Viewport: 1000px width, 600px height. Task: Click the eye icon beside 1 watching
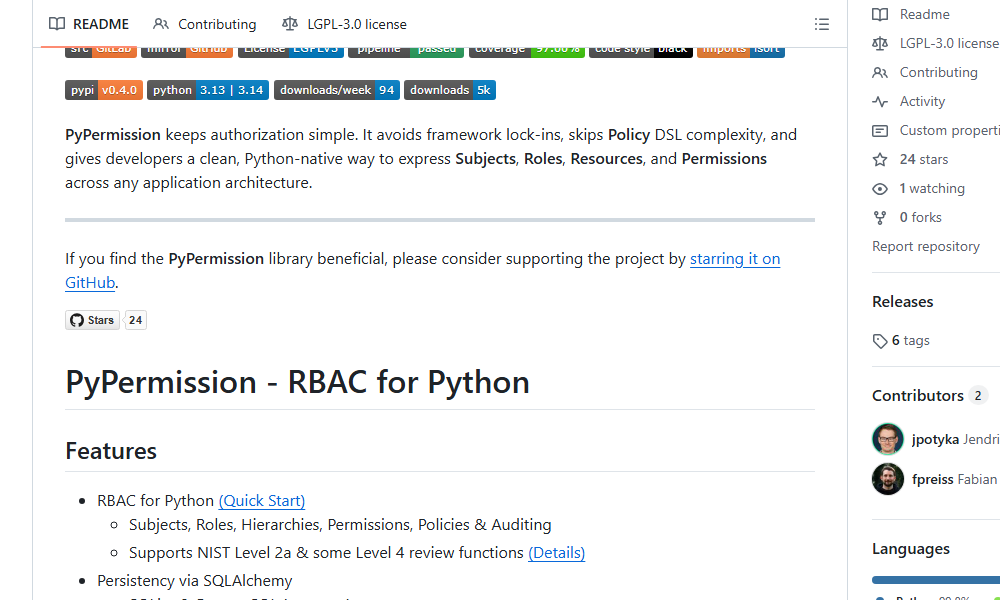880,189
